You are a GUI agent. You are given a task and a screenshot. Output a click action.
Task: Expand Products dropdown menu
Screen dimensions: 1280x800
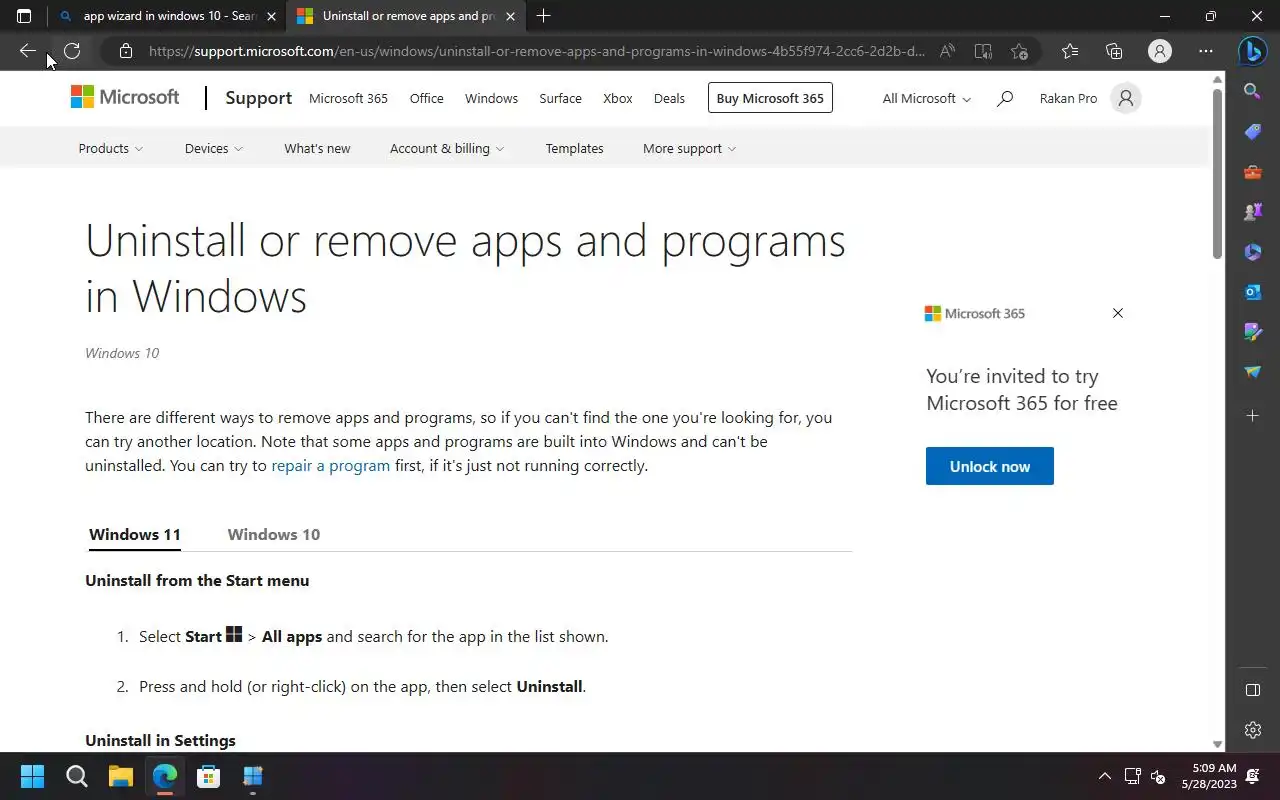coord(111,148)
